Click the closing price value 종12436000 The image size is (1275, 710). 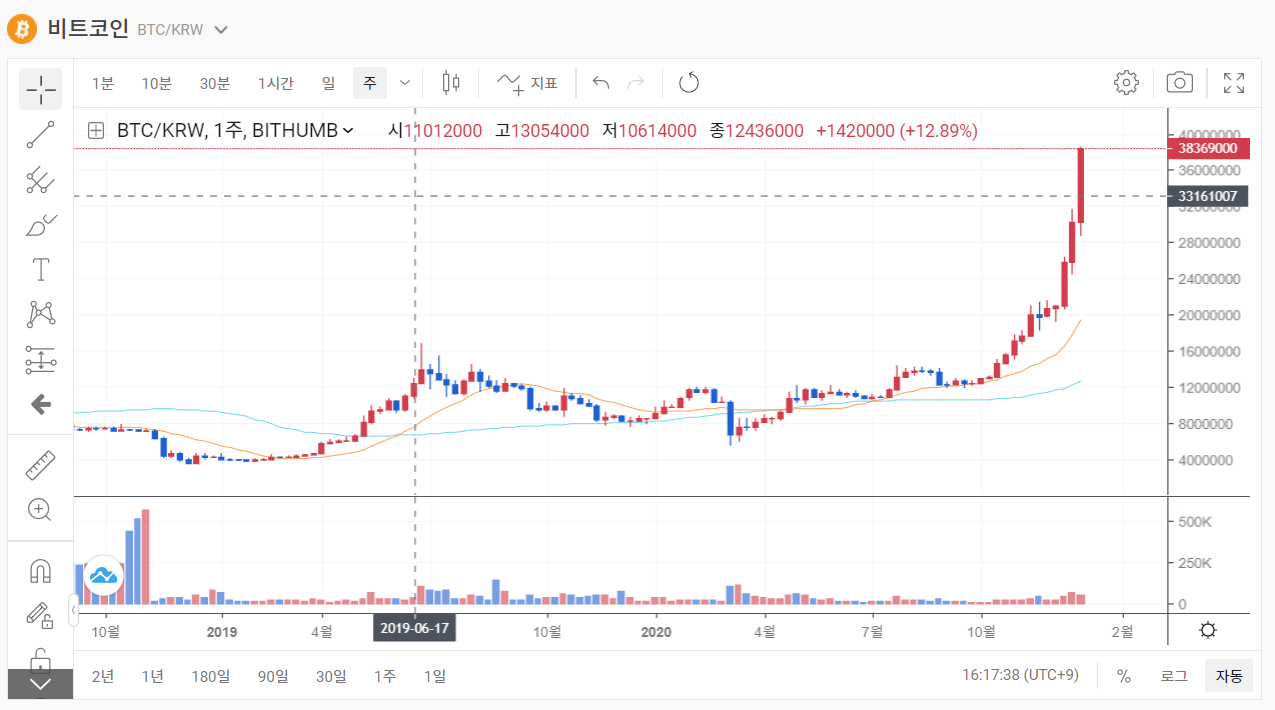coord(757,131)
